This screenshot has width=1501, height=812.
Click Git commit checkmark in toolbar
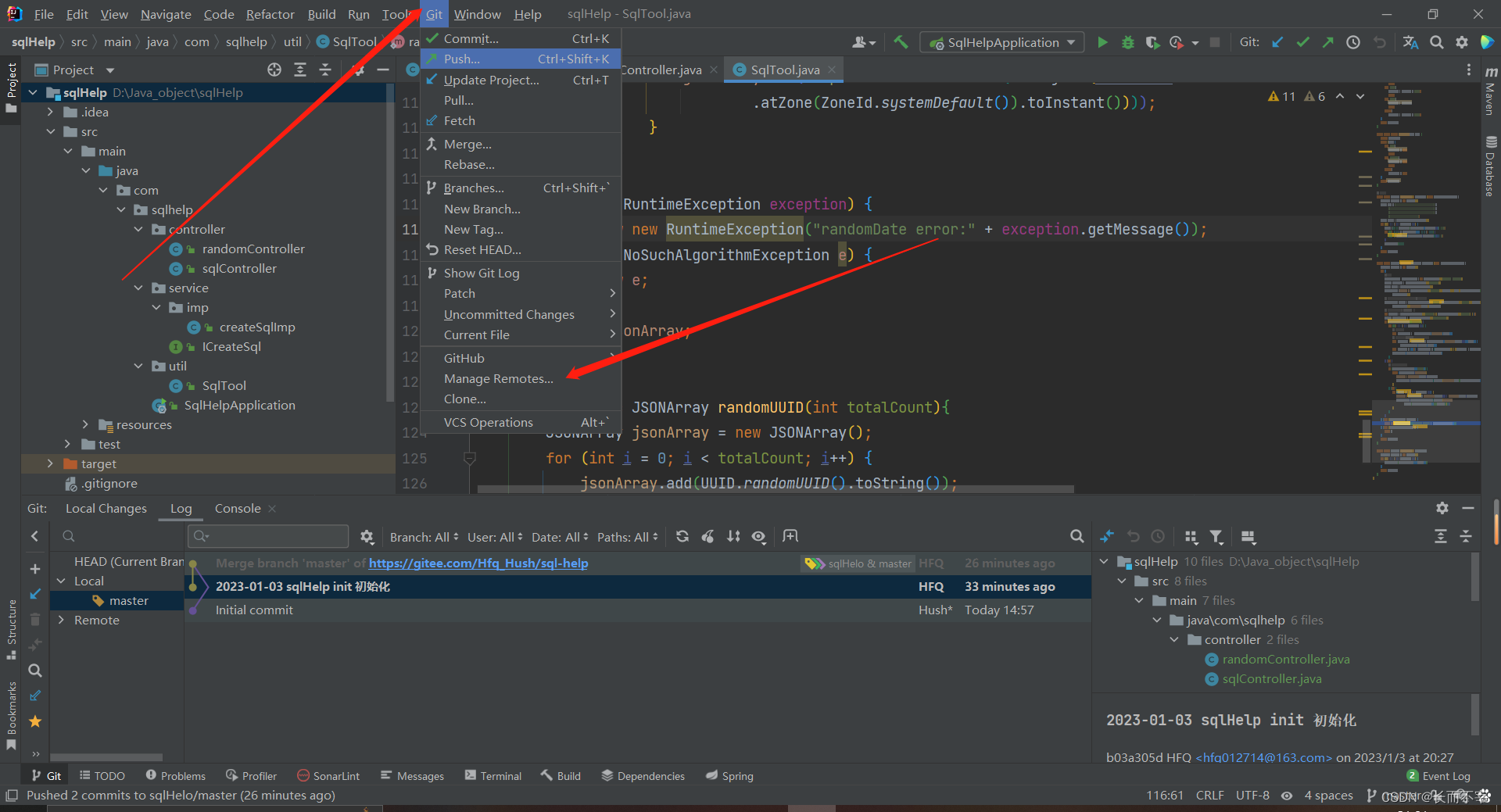(1302, 42)
